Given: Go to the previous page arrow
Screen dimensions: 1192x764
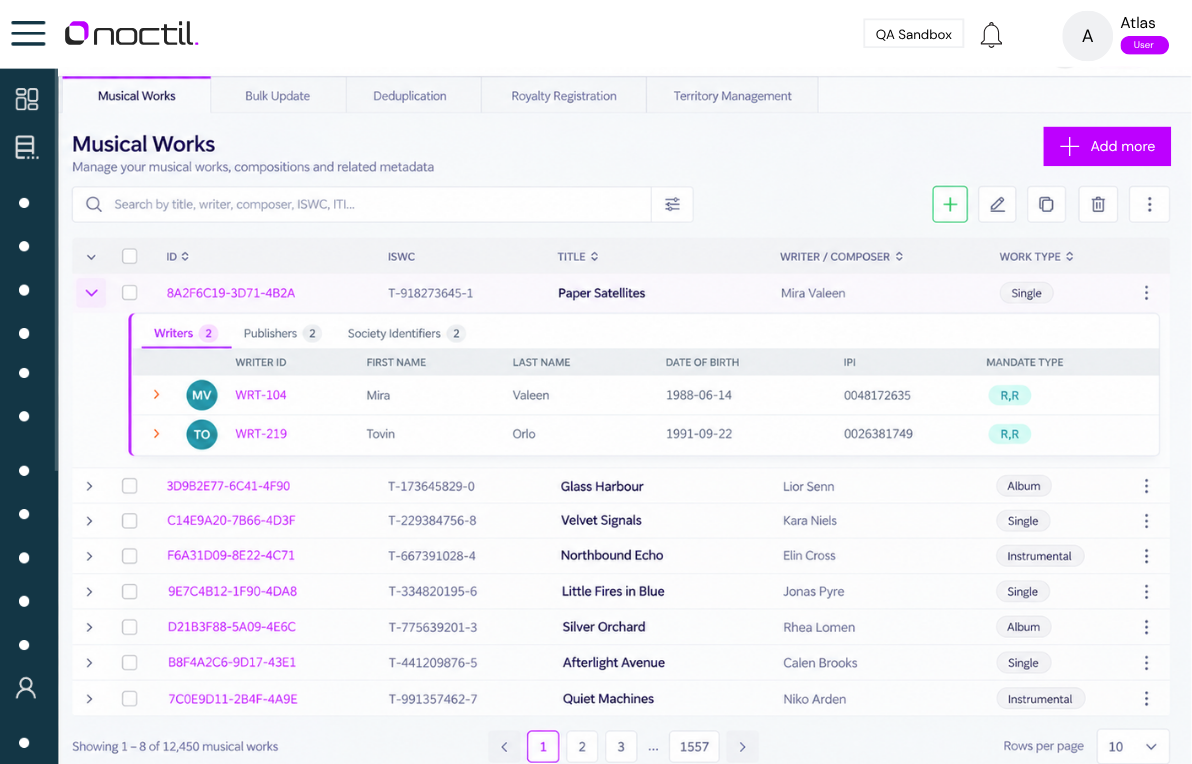Looking at the screenshot, I should point(504,747).
